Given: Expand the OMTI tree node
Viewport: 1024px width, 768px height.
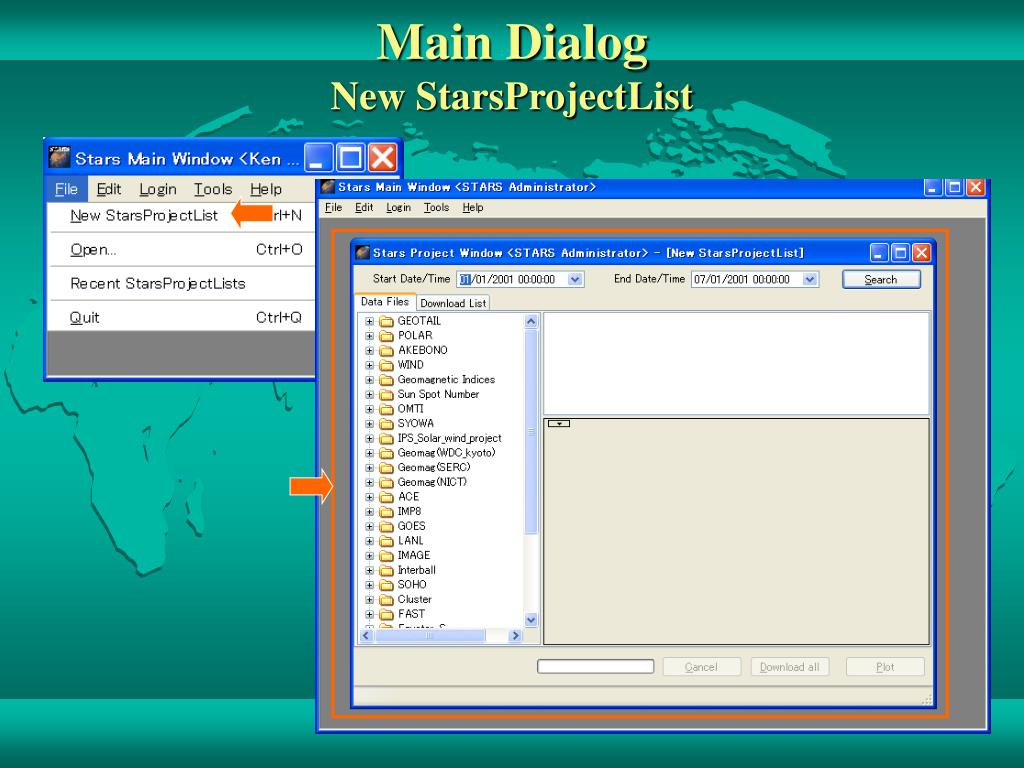Looking at the screenshot, I should (369, 409).
